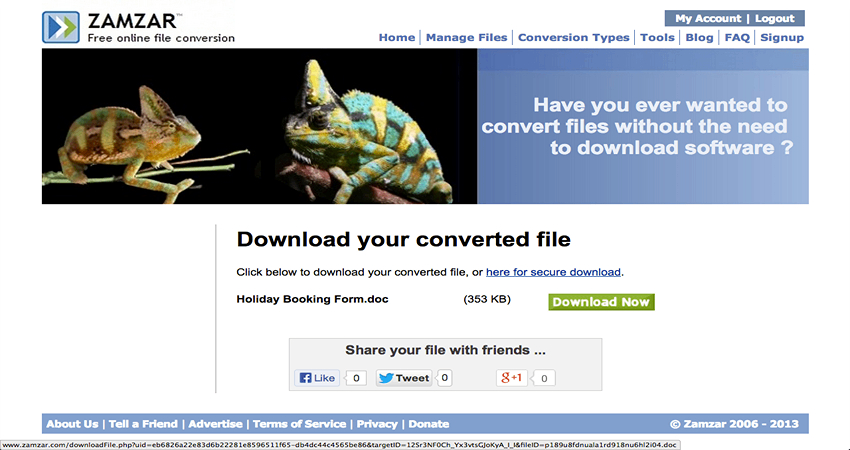Click the Facebook Like button
This screenshot has width=850, height=450.
[317, 378]
